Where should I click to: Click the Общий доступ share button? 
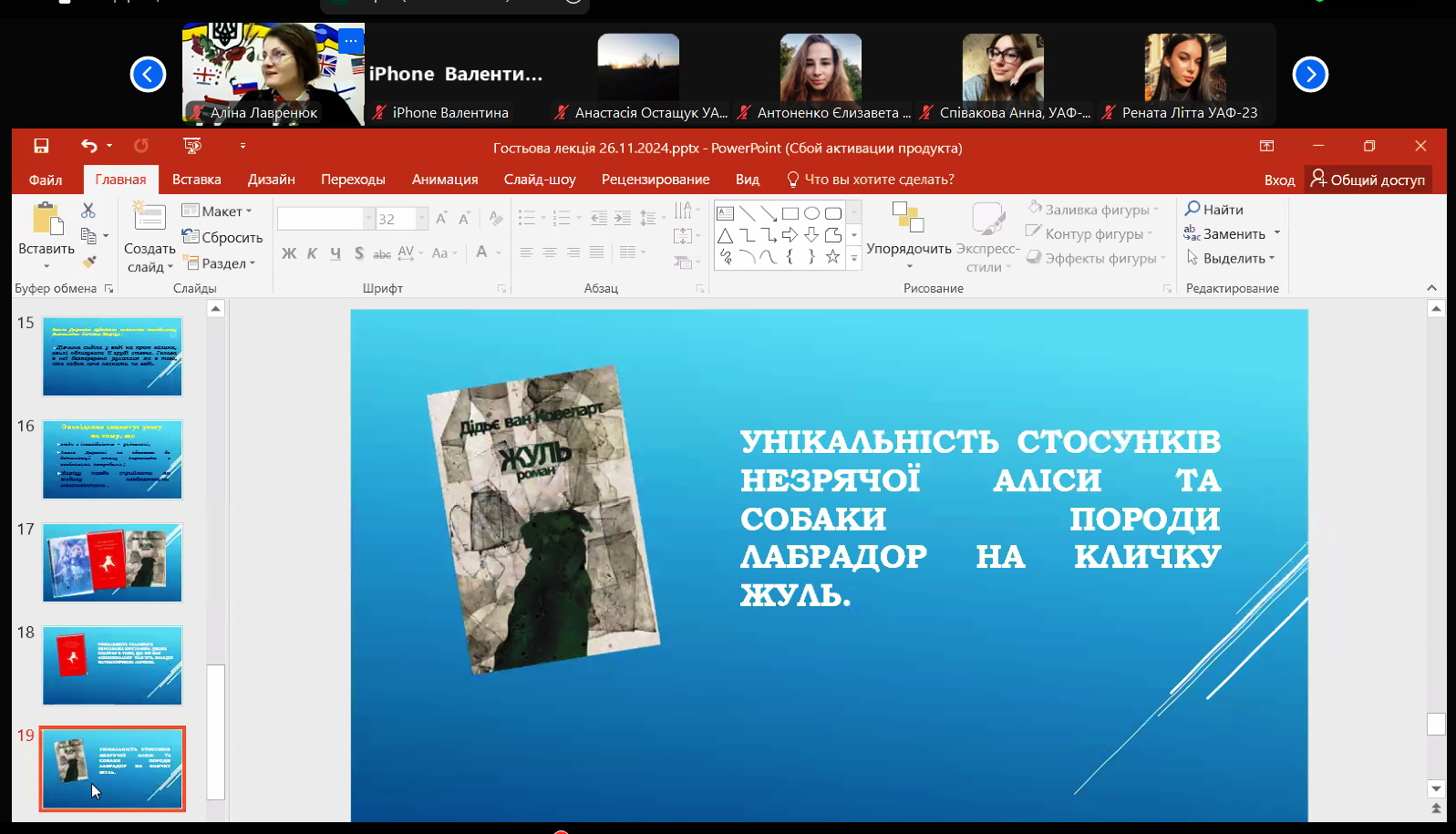pos(1368,180)
